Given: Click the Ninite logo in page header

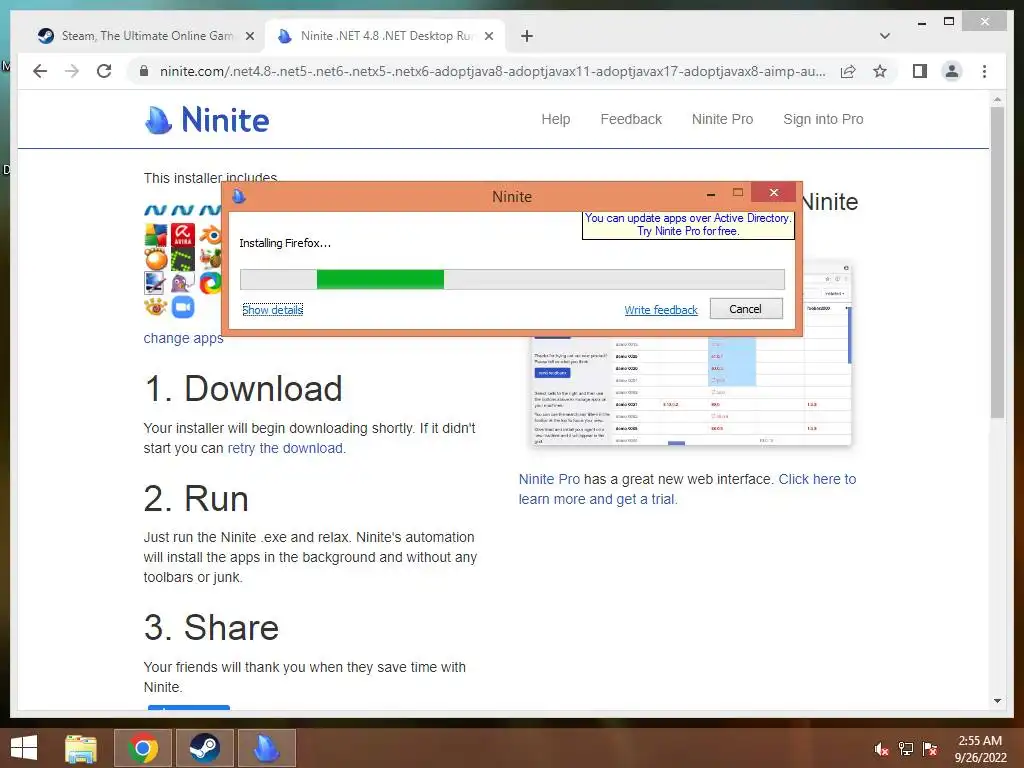Looking at the screenshot, I should [206, 120].
